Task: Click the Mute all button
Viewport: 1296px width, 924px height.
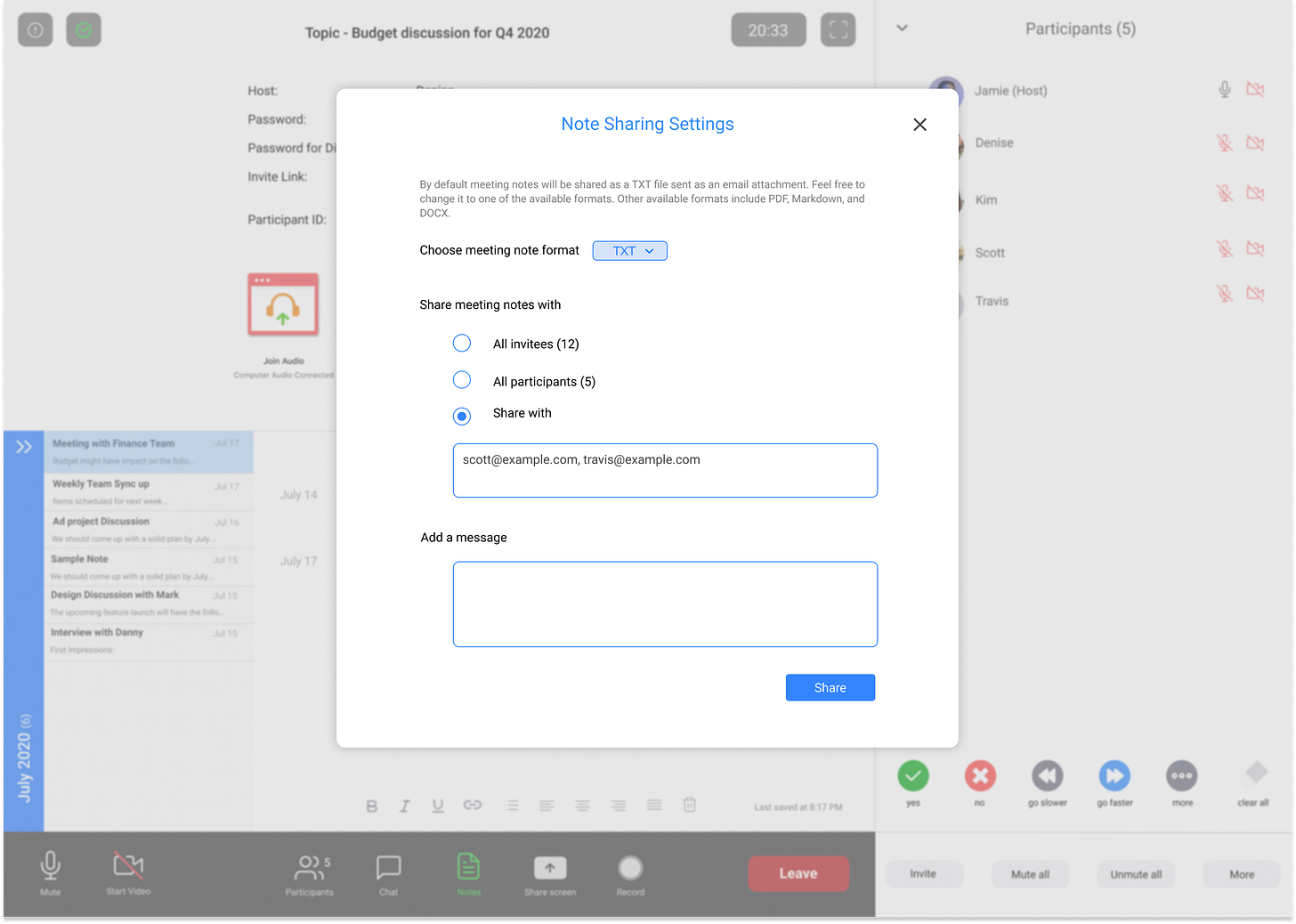Action: pos(1030,874)
